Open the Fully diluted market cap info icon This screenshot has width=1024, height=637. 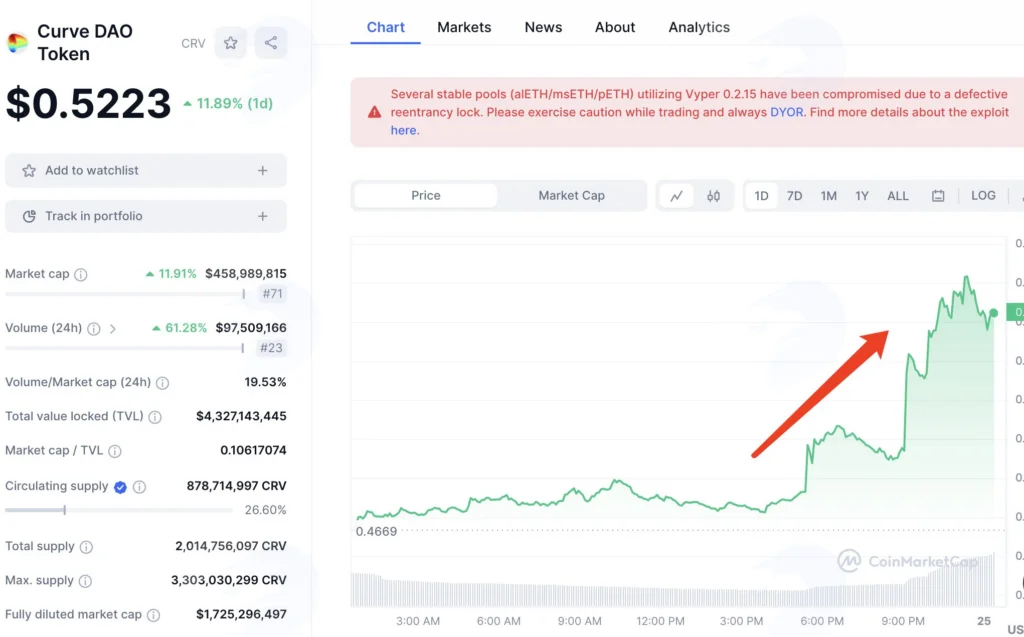[x=153, y=615]
